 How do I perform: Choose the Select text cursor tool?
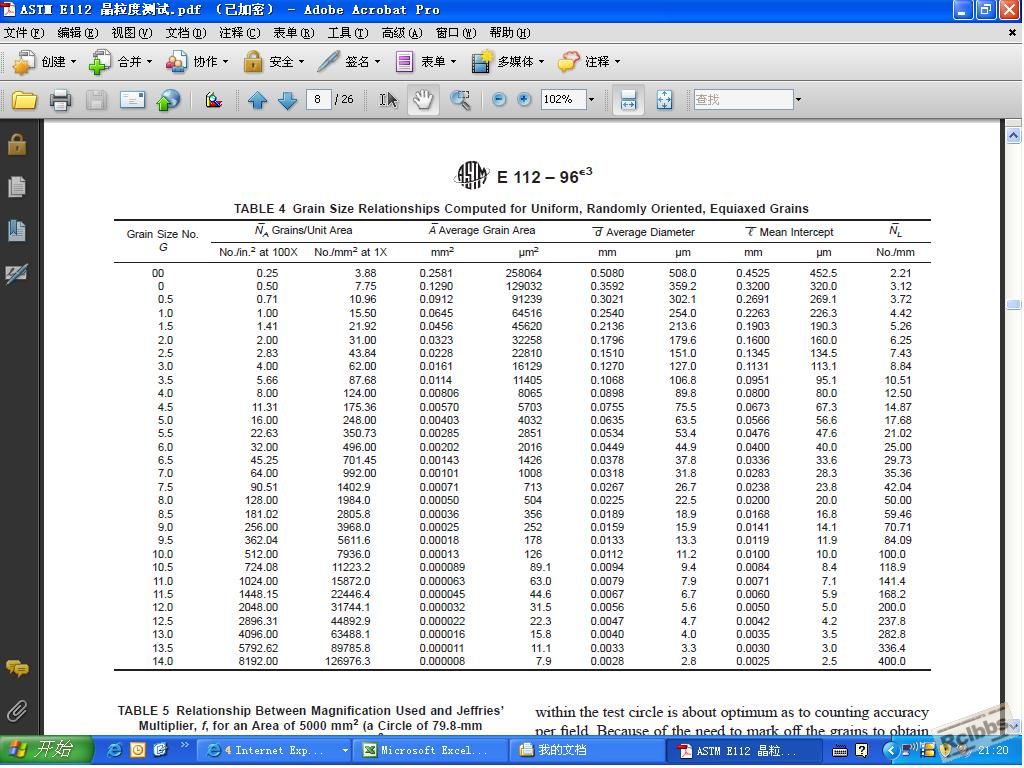388,100
